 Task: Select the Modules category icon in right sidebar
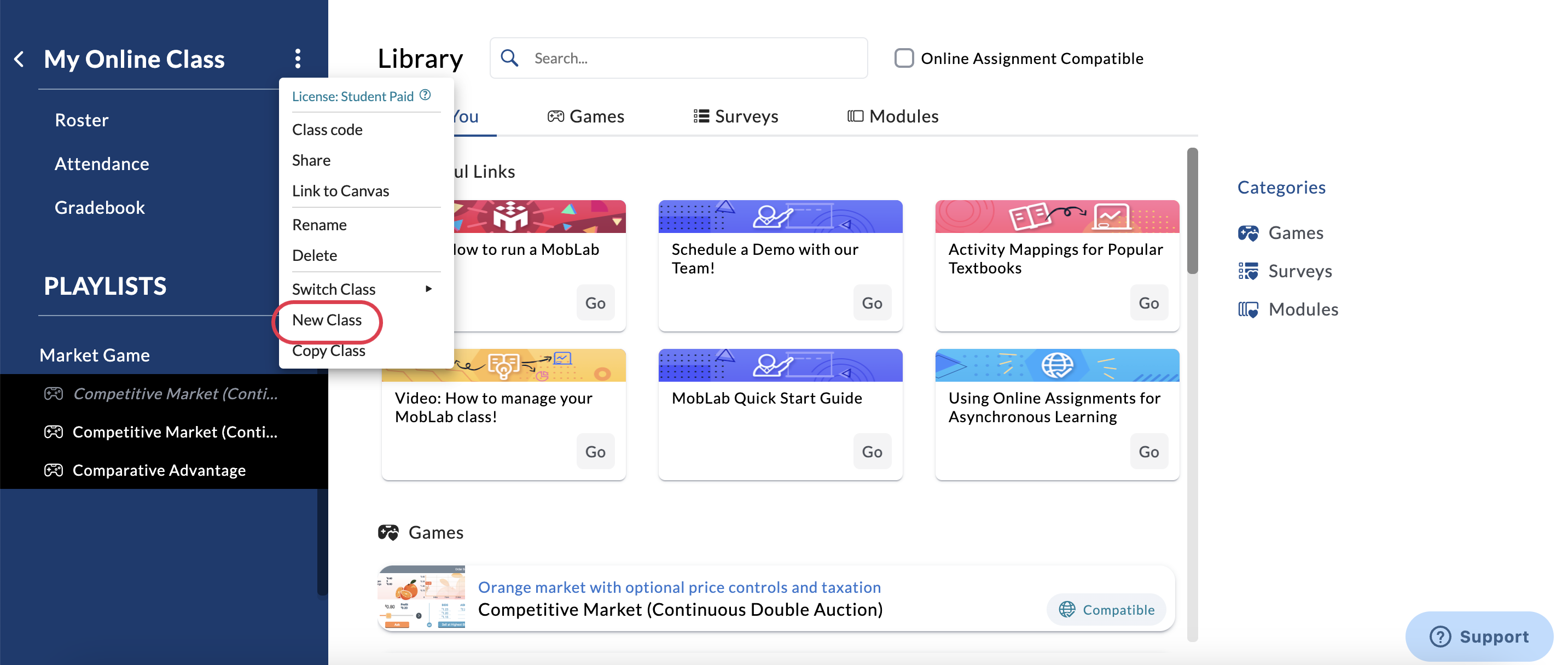(x=1249, y=309)
